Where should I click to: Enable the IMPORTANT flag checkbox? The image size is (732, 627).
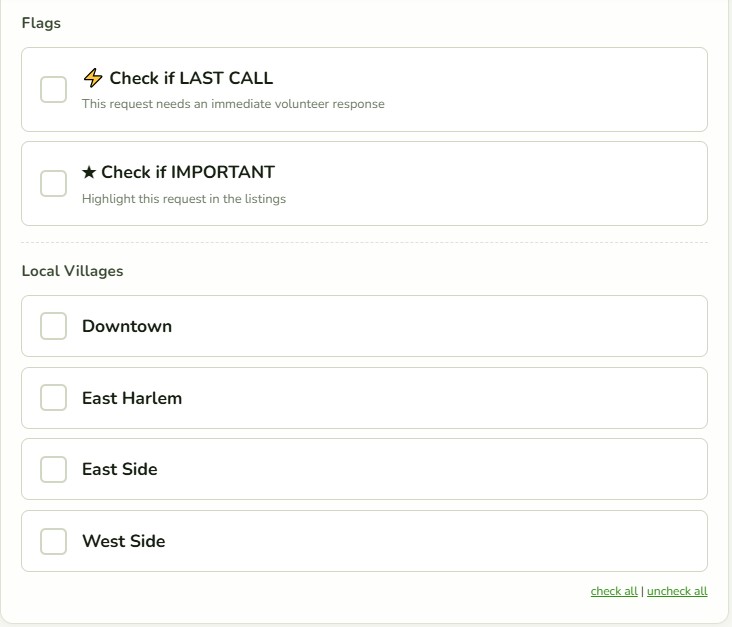click(x=53, y=183)
